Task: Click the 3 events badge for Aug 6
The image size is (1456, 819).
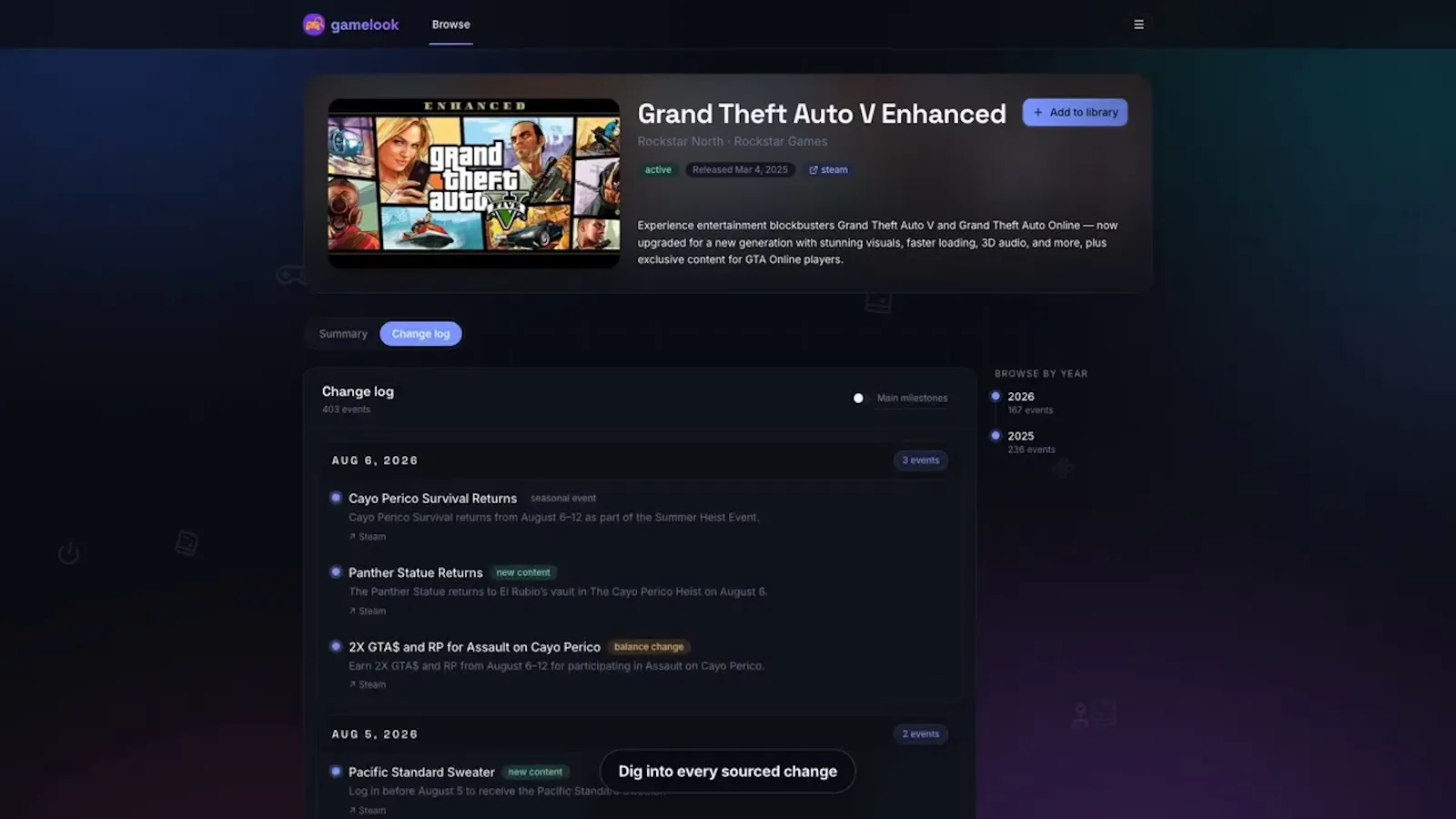Action: click(920, 460)
